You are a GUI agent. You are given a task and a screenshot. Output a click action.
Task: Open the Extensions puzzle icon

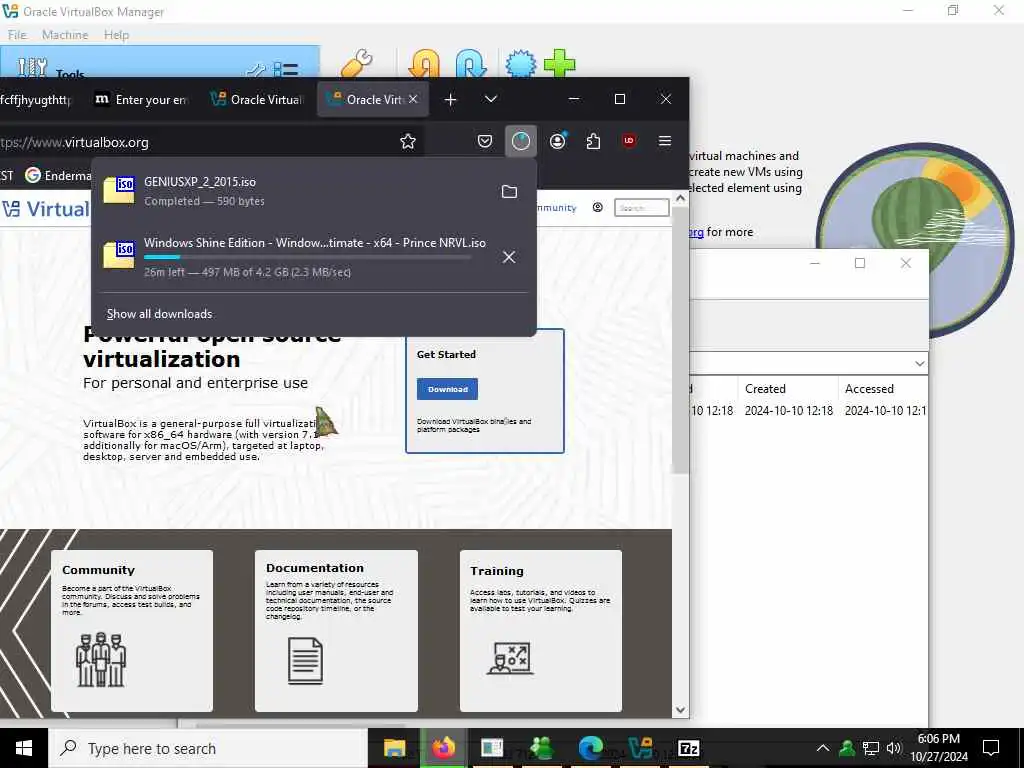[x=593, y=141]
